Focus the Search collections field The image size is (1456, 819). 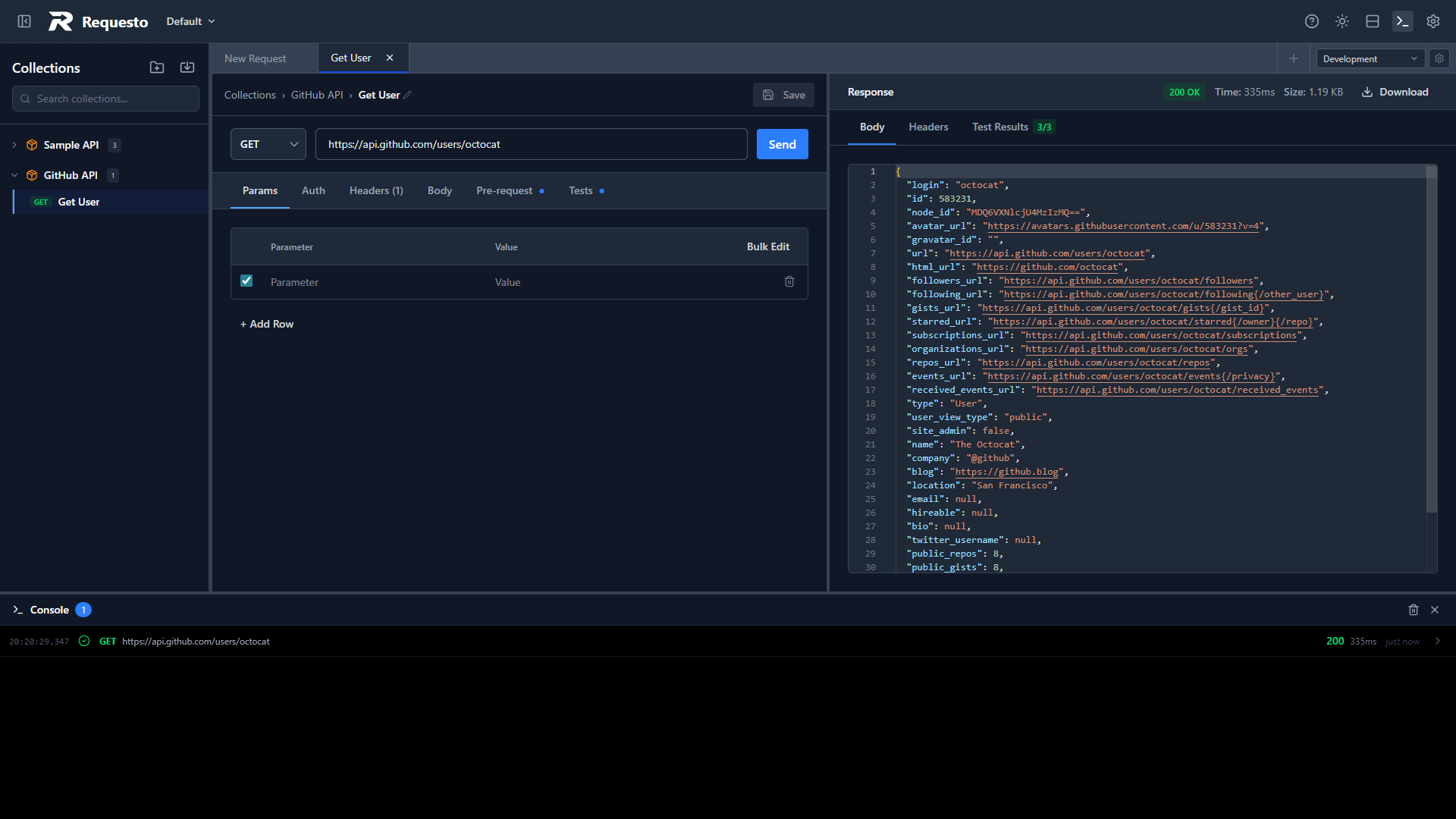[105, 99]
